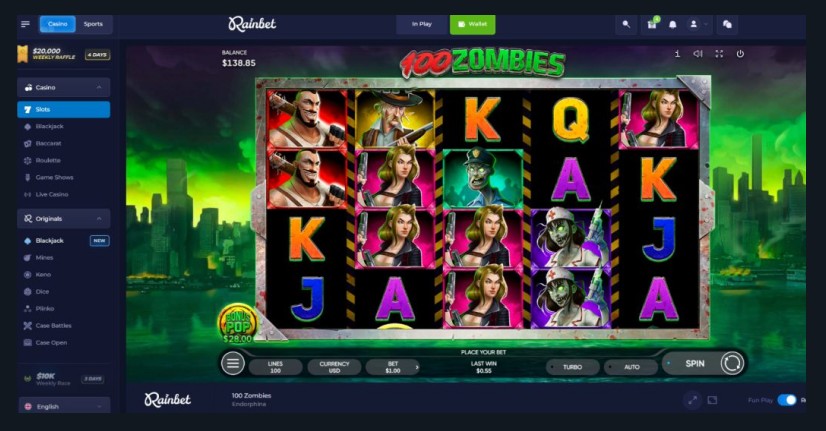Screen dimensions: 826x431
Task: Collapse the Casino sidebar section
Action: (x=99, y=87)
